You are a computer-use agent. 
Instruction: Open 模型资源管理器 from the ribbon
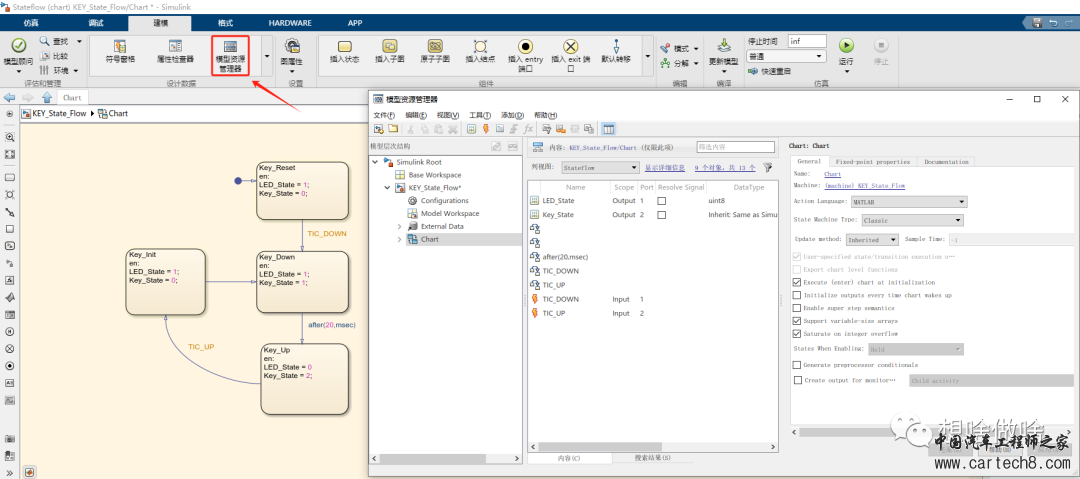tap(230, 56)
